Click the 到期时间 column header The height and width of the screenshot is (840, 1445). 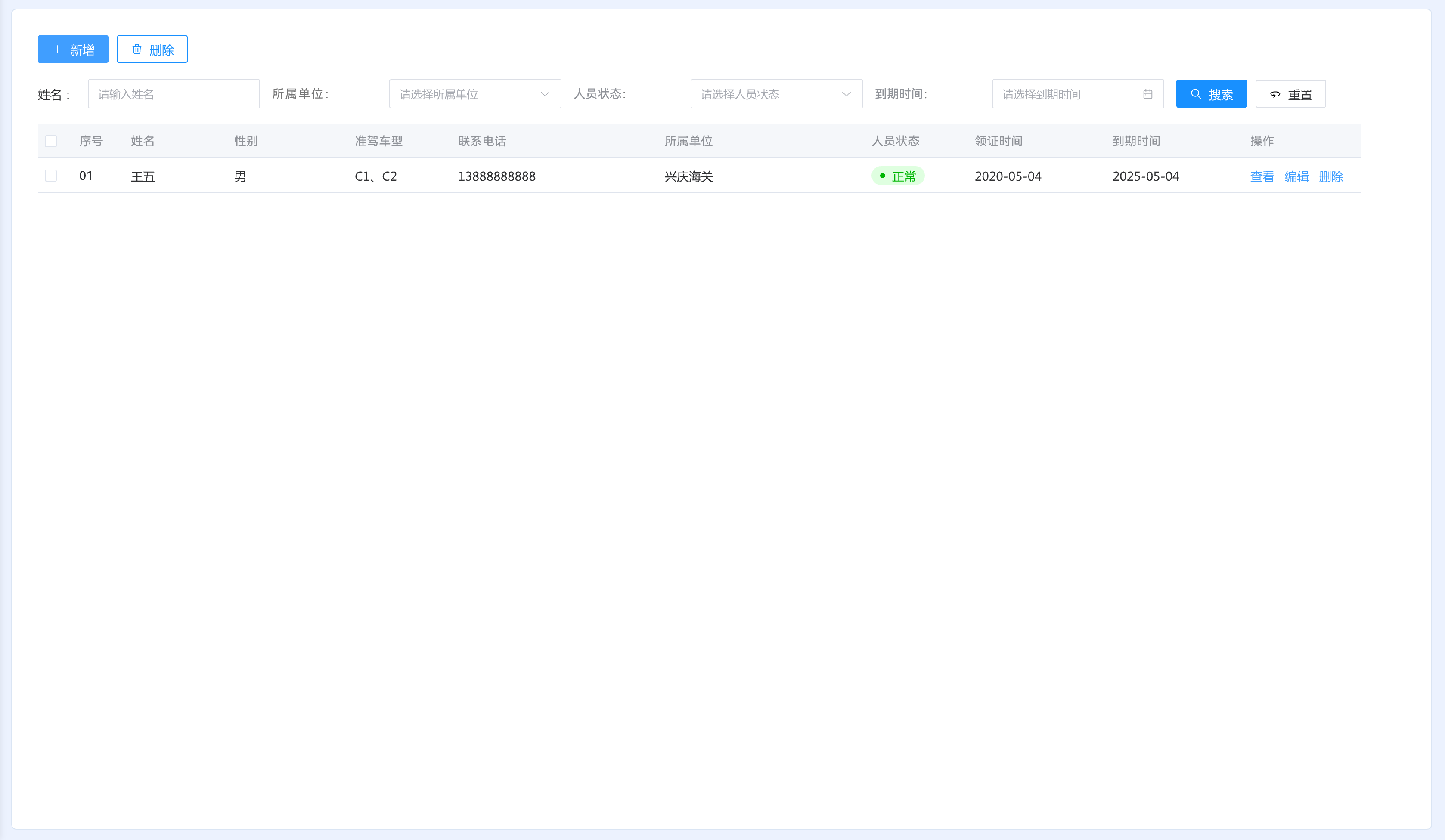pyautogui.click(x=1136, y=141)
